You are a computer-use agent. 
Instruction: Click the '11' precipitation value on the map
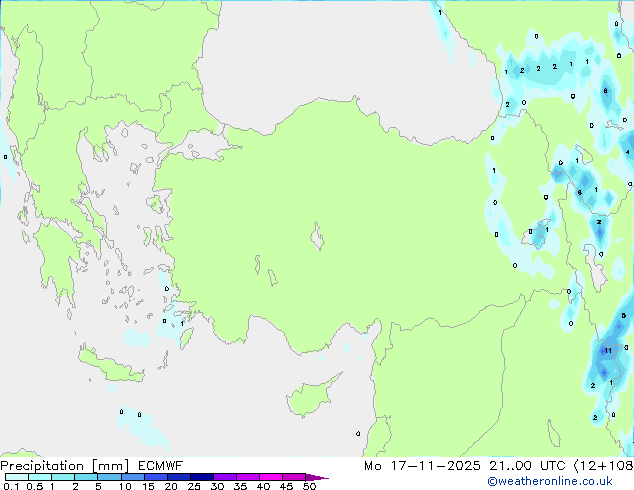click(x=608, y=351)
